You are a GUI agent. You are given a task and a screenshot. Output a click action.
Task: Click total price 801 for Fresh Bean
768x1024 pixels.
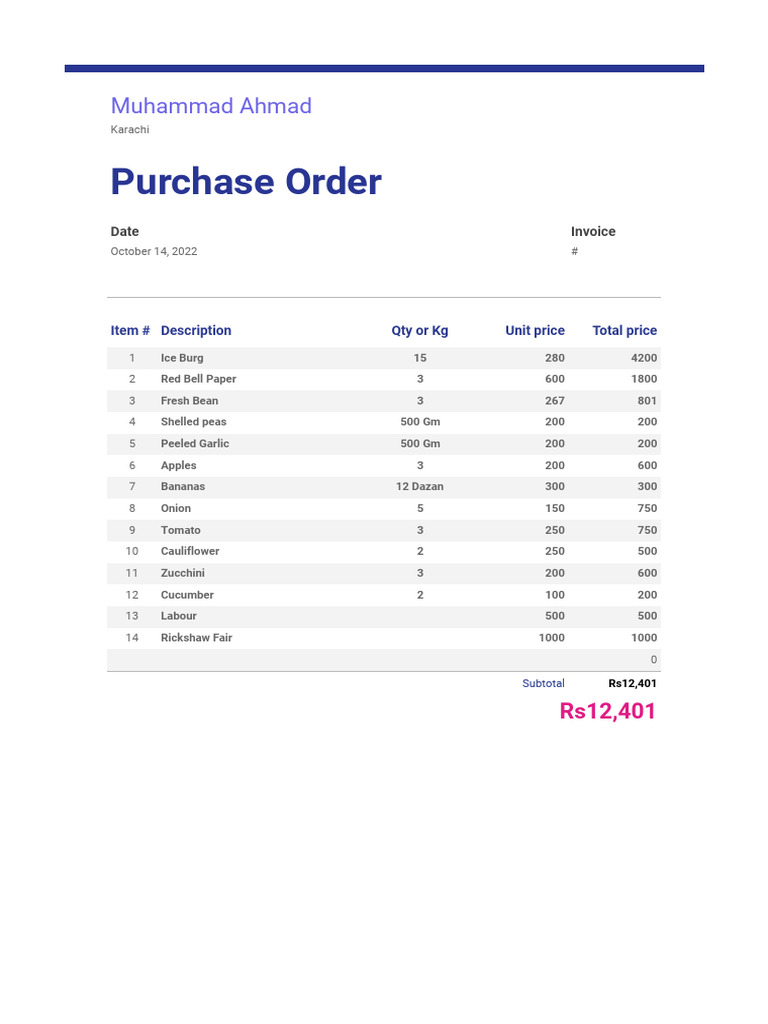tap(647, 401)
